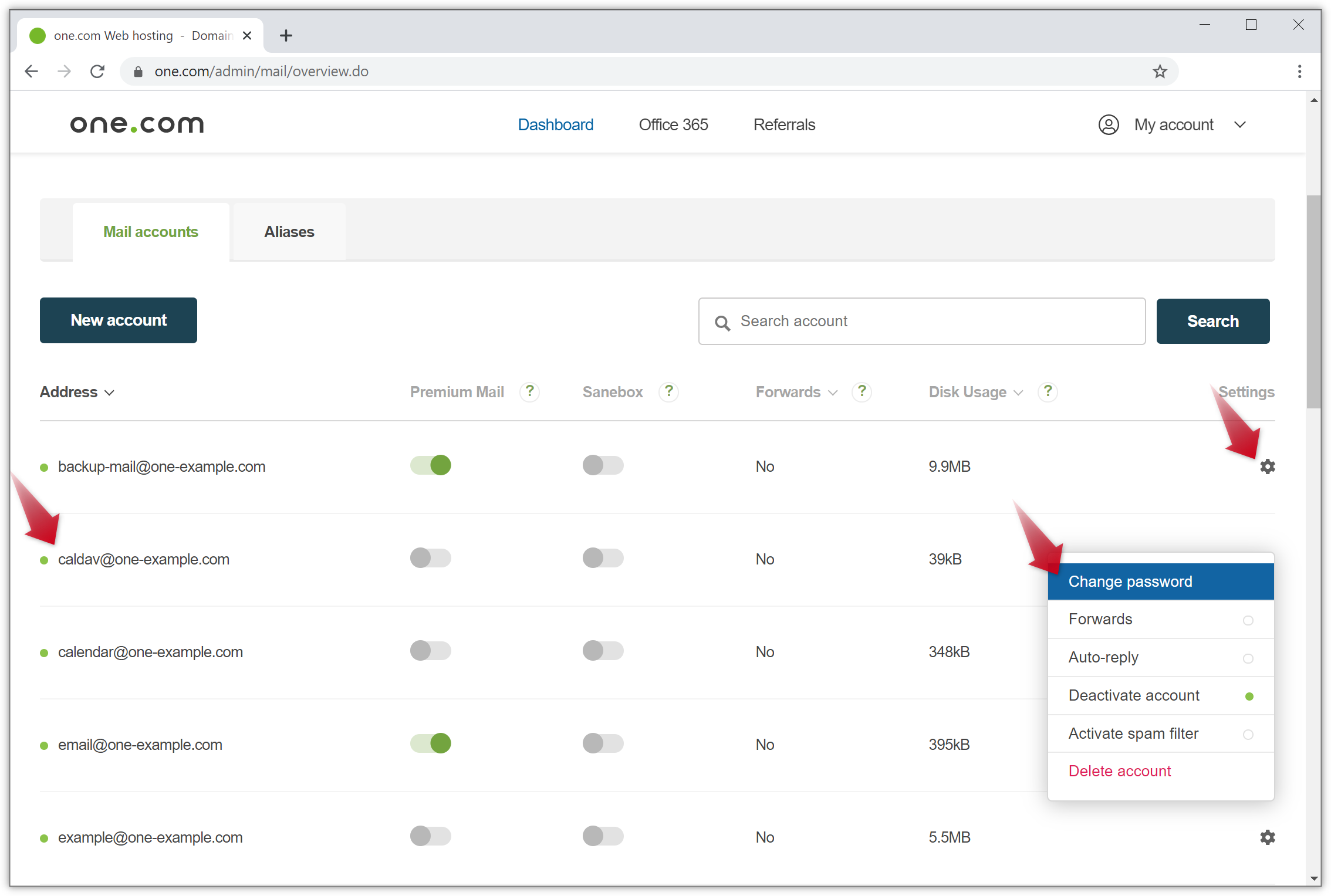1331x896 pixels.
Task: Toggle Sanebox switch for calendar account
Action: click(x=602, y=652)
